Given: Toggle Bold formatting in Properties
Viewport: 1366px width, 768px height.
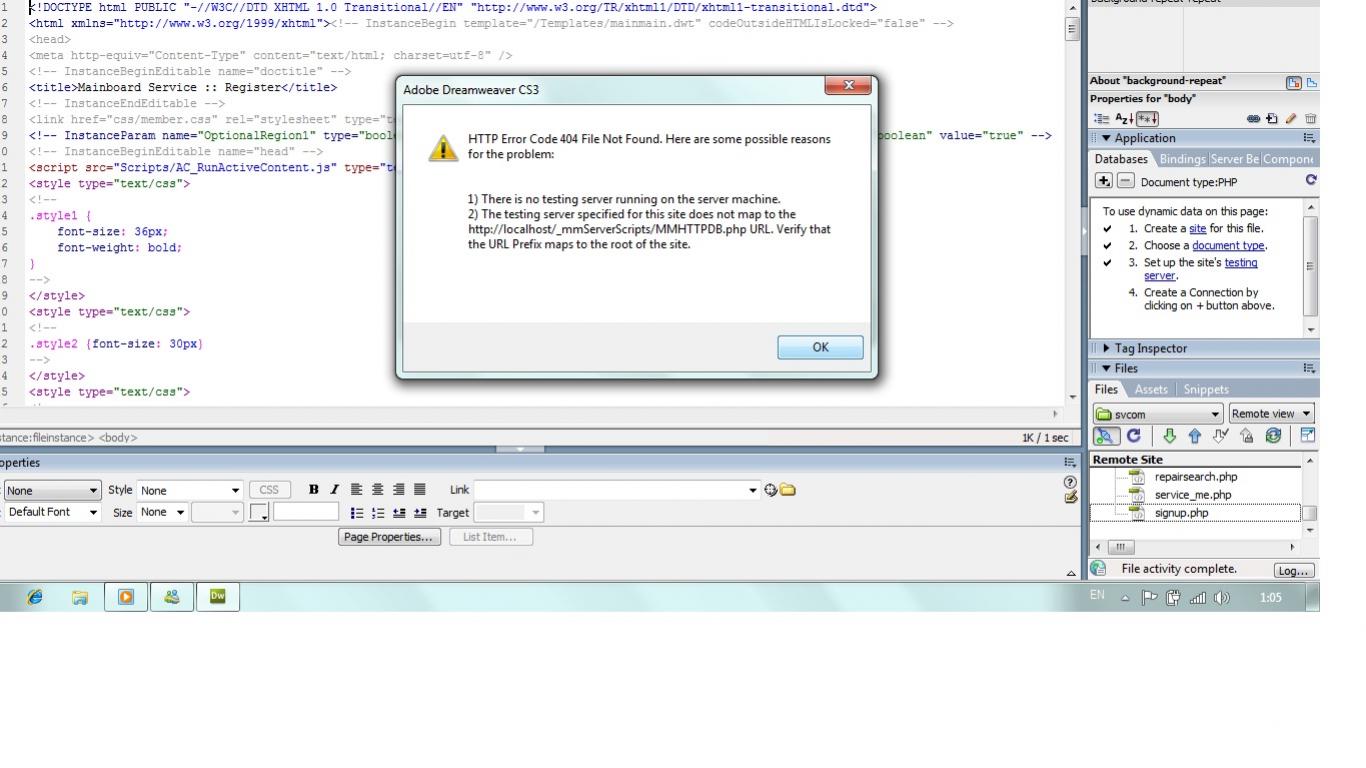Looking at the screenshot, I should 314,490.
